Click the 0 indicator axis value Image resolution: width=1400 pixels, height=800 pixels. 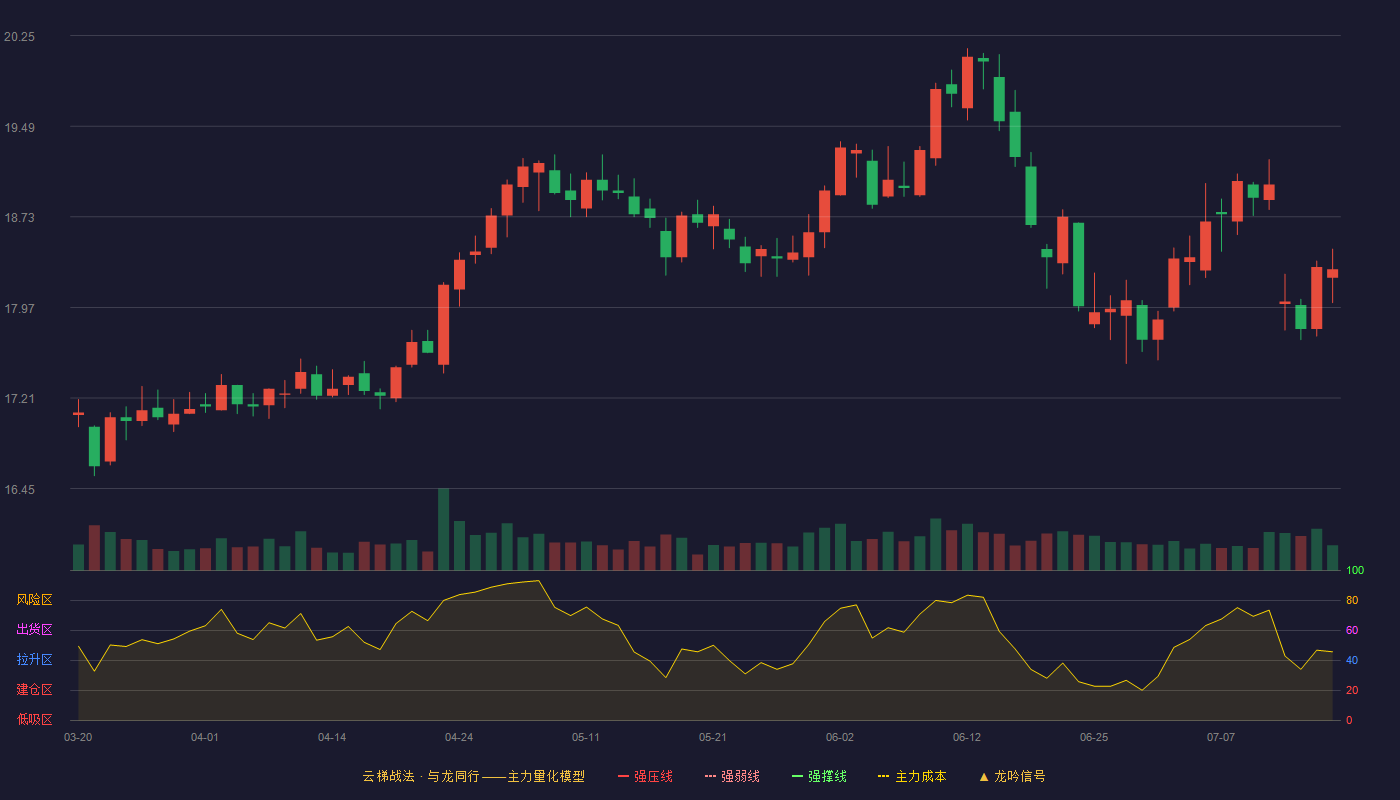point(1349,720)
